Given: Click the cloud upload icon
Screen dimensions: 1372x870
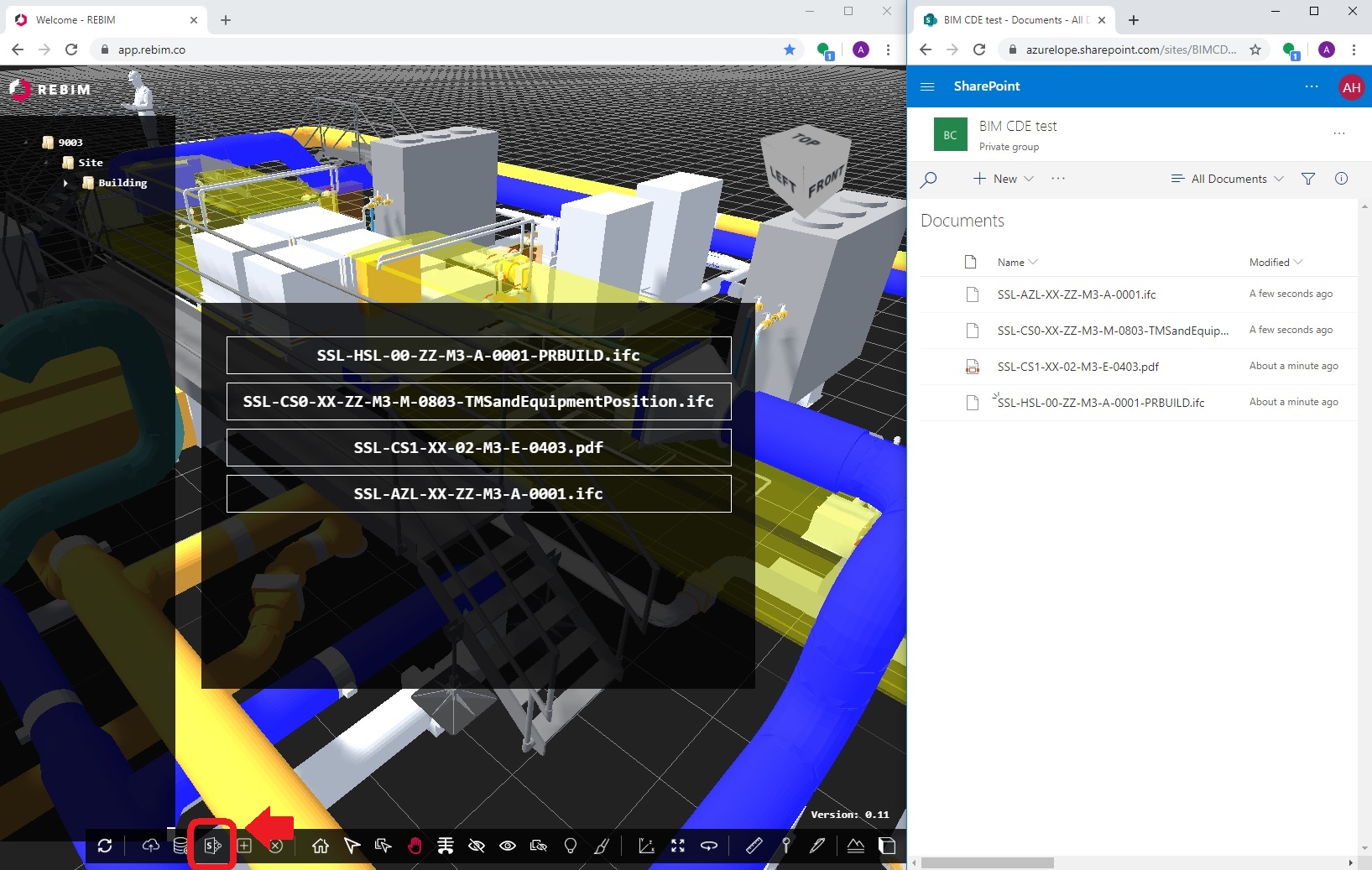Looking at the screenshot, I should click(x=151, y=846).
